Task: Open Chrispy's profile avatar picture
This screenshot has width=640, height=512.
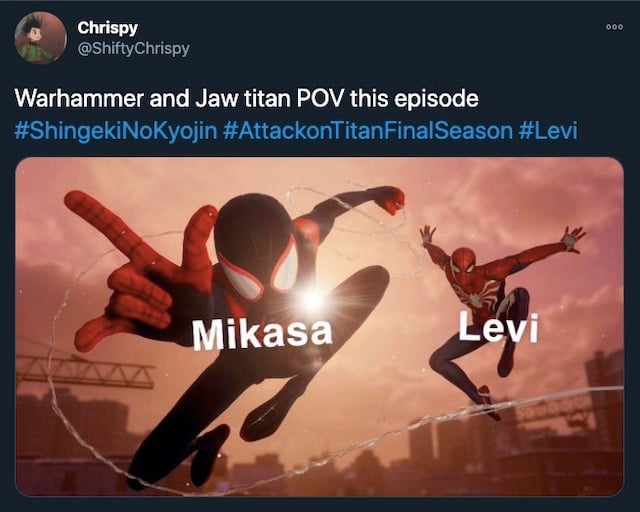Action: pos(40,38)
